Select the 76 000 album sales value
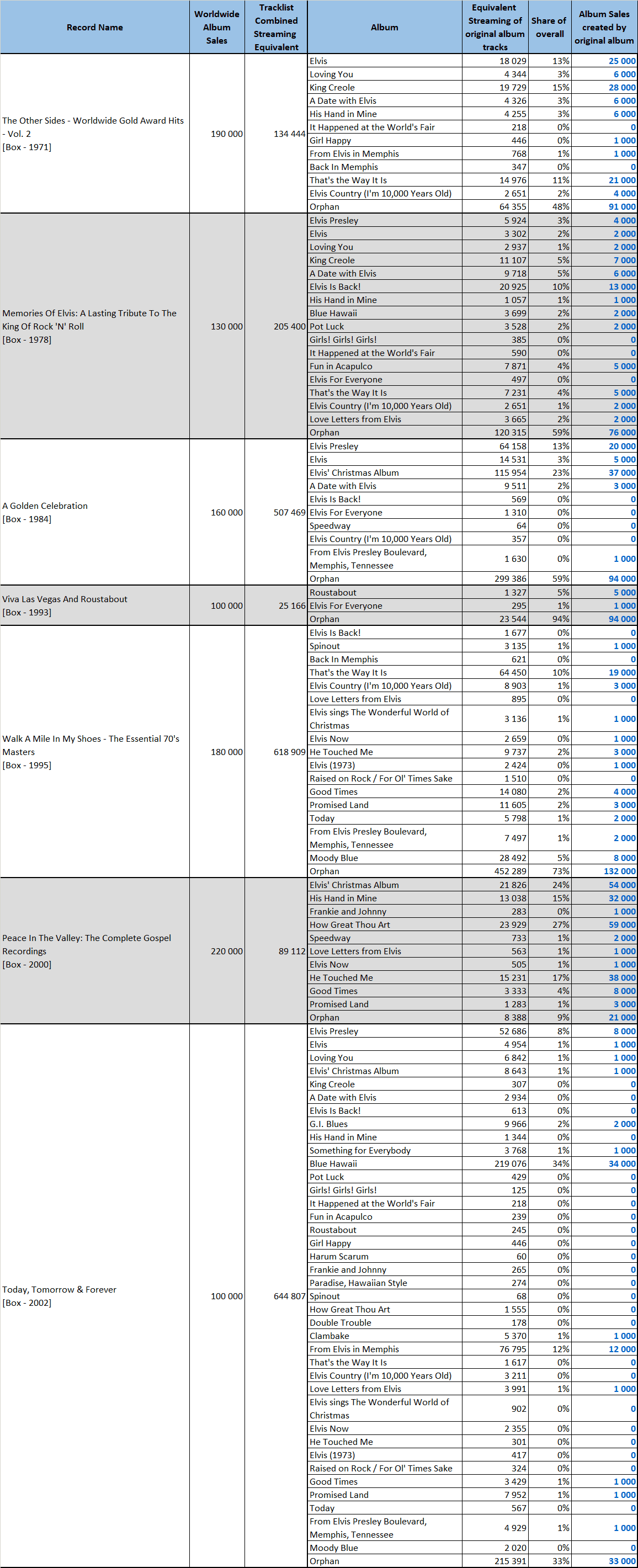638x1568 pixels. (x=604, y=433)
